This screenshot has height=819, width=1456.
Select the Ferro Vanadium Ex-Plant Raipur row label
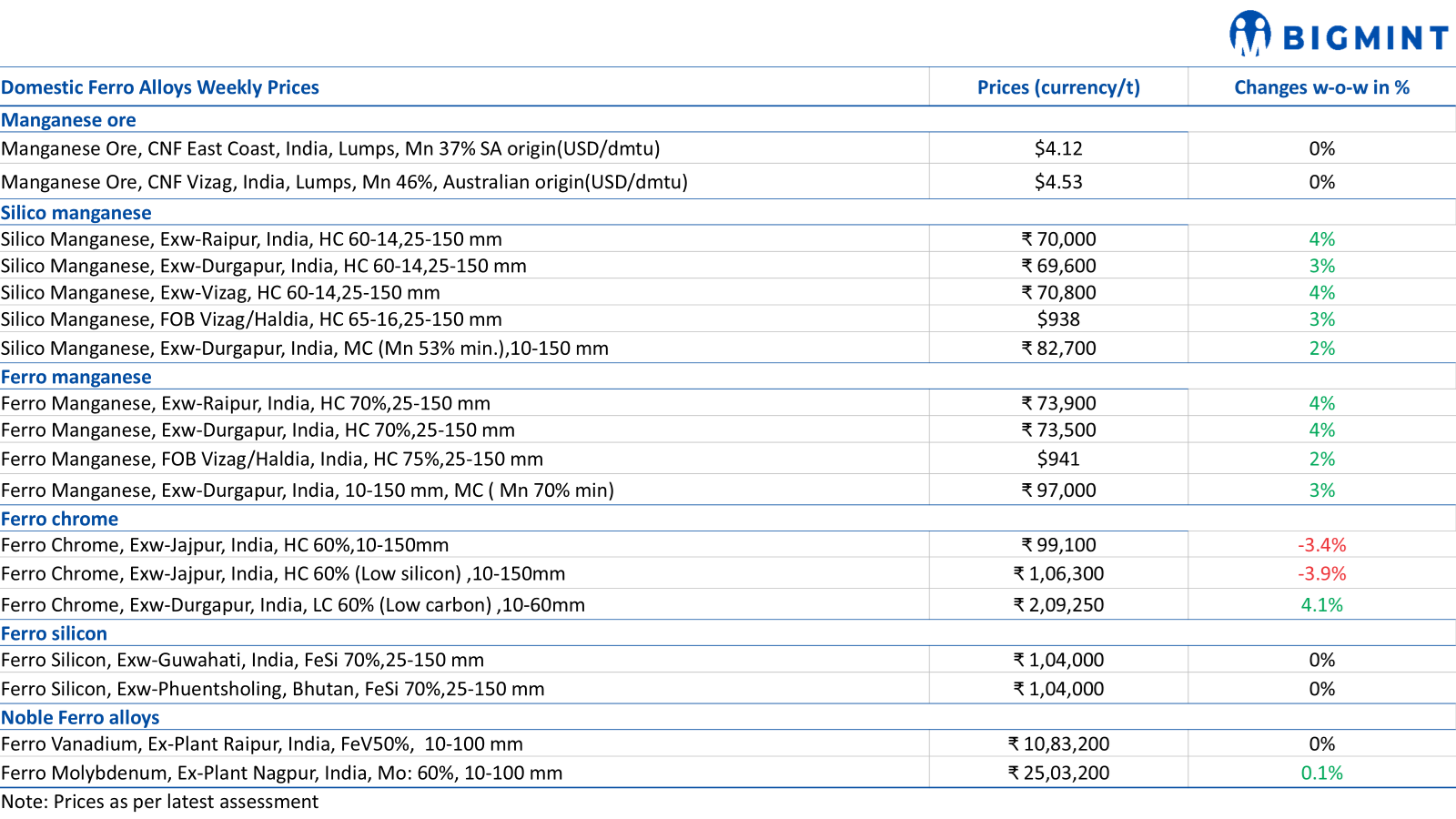pyautogui.click(x=262, y=743)
